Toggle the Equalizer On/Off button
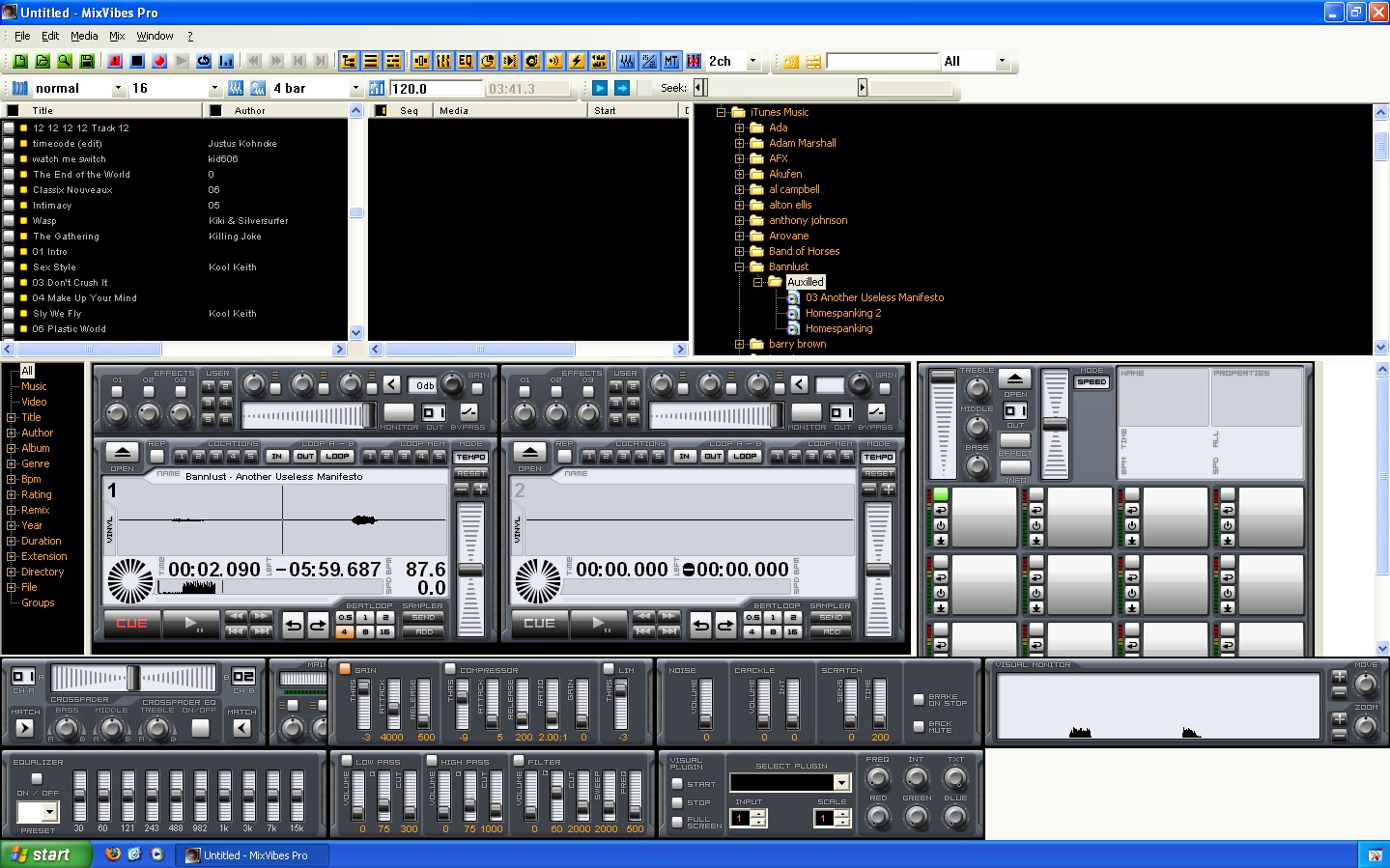1390x868 pixels. point(37,778)
